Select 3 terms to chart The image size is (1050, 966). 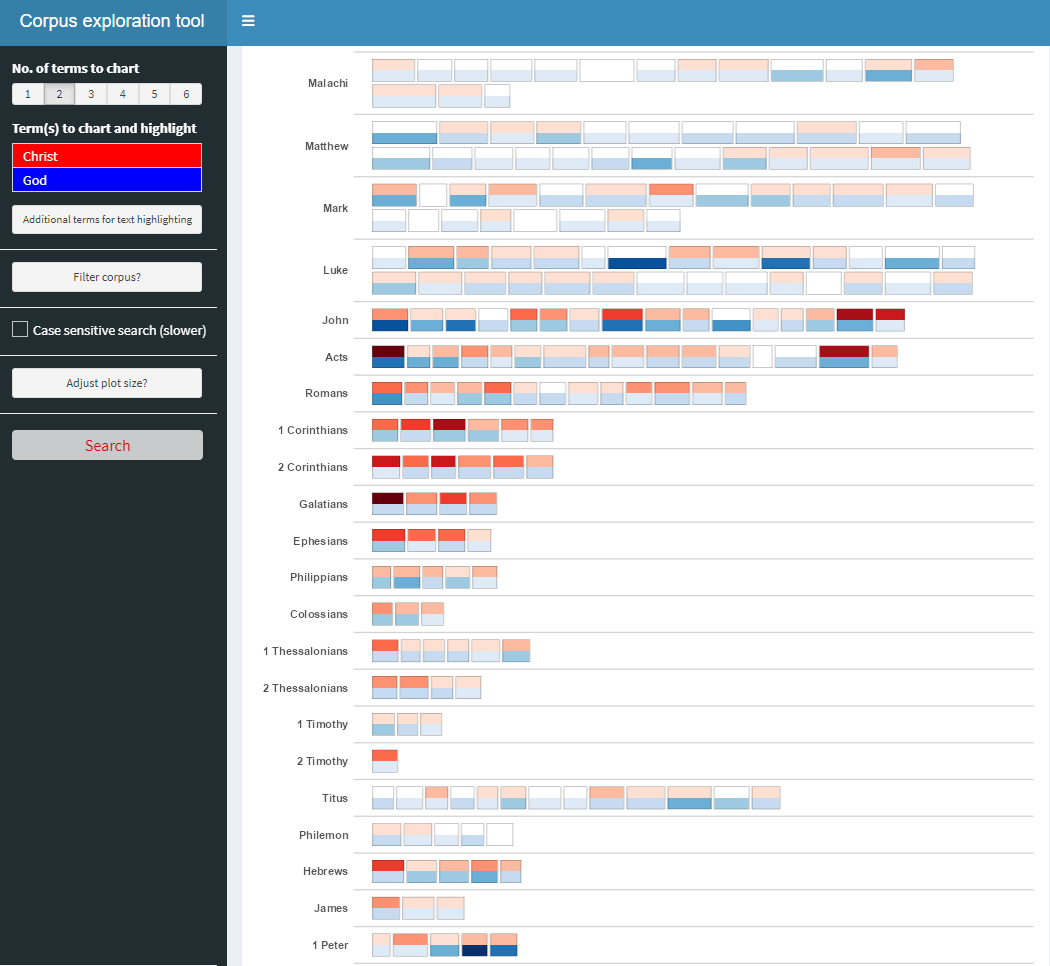pos(91,94)
